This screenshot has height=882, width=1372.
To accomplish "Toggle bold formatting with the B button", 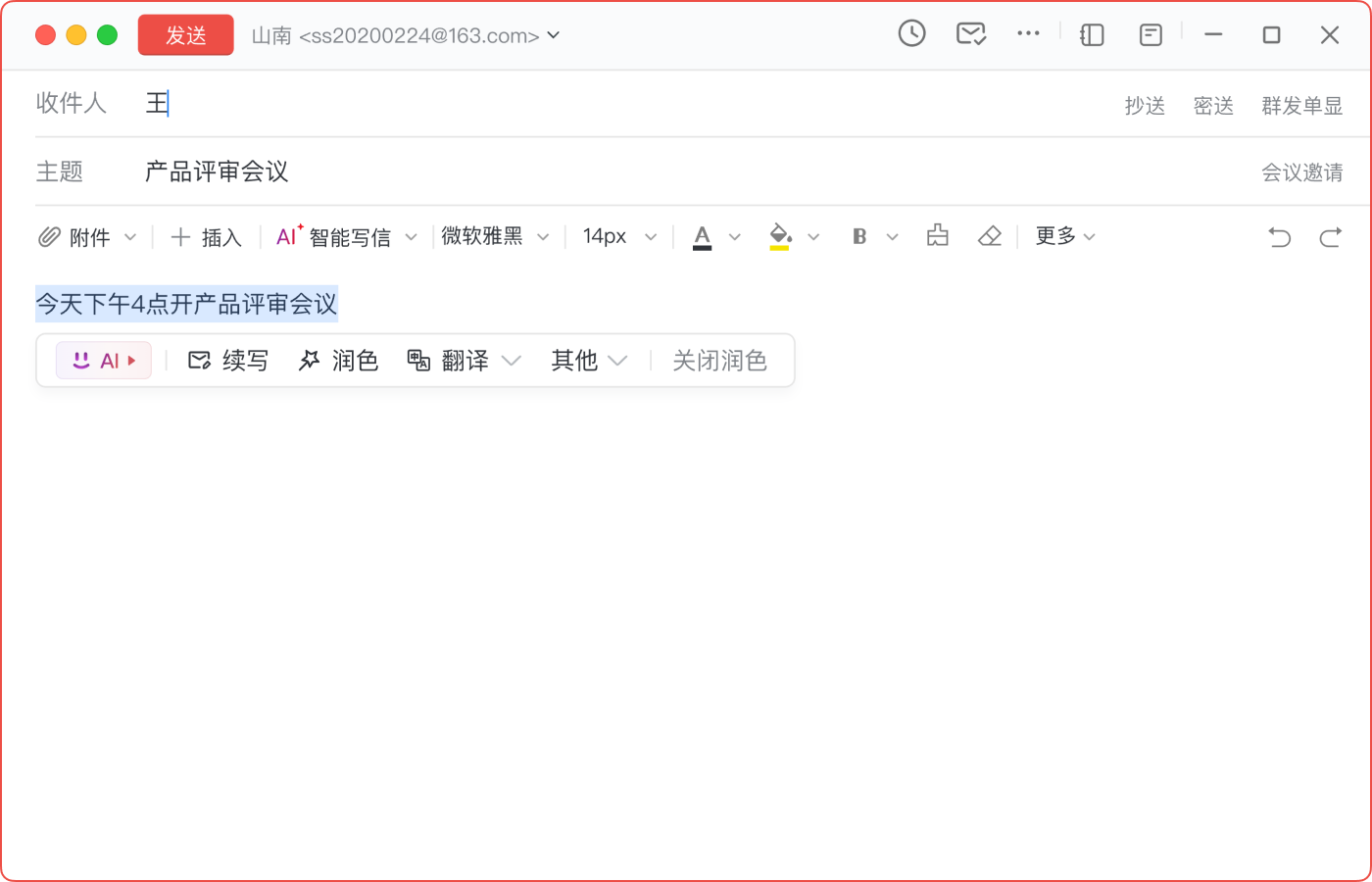I will pos(858,236).
